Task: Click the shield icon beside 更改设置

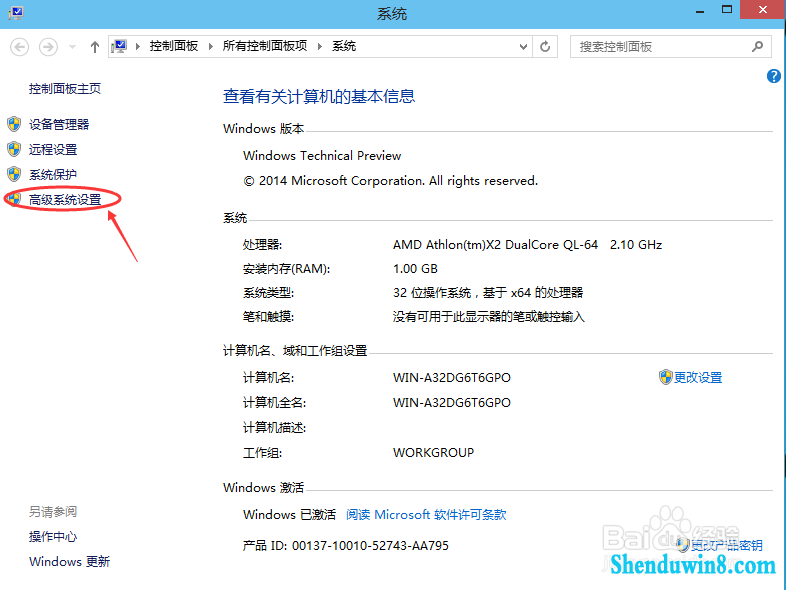Action: 666,377
